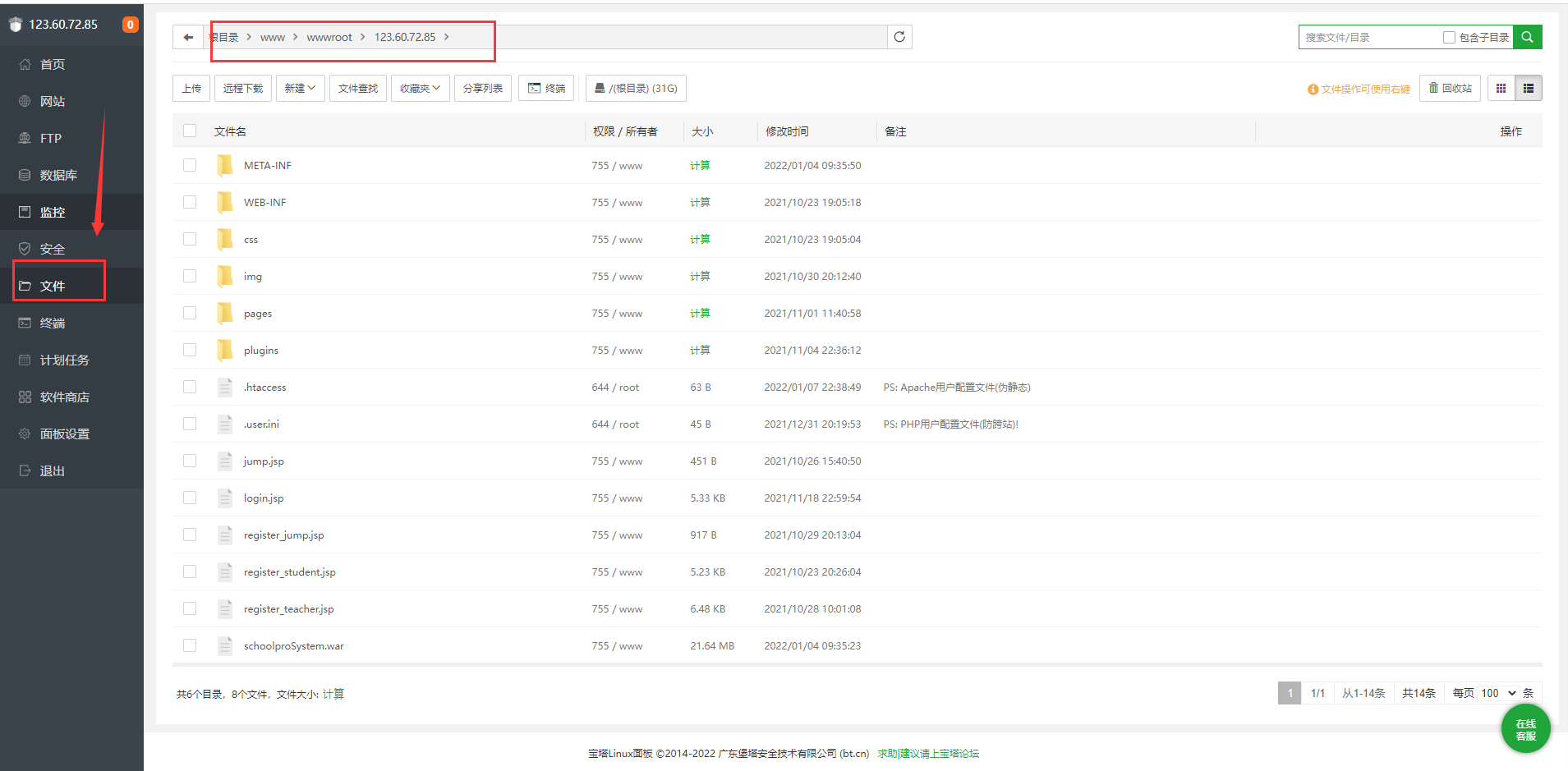Check the register_student.jsp row checkbox
Image resolution: width=1568 pixels, height=771 pixels.
[x=190, y=571]
